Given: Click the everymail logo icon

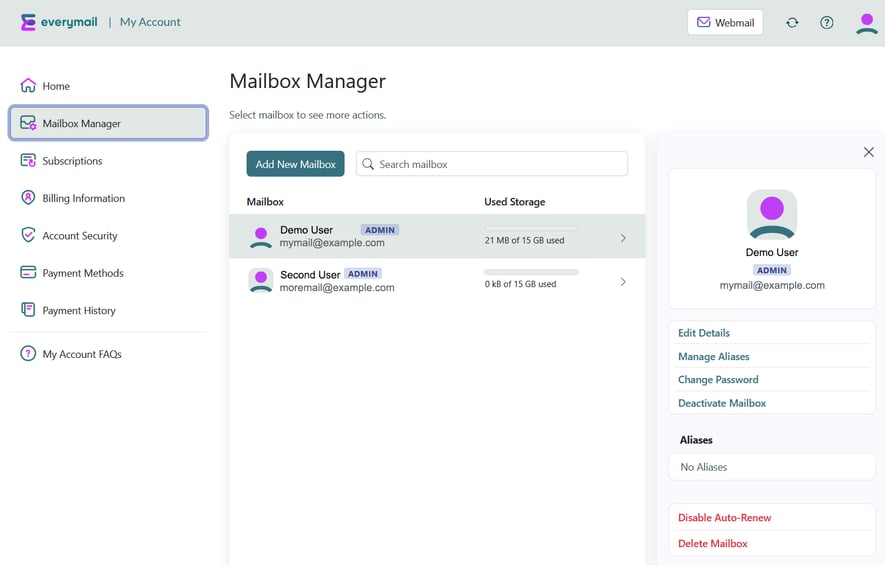Looking at the screenshot, I should 28,22.
